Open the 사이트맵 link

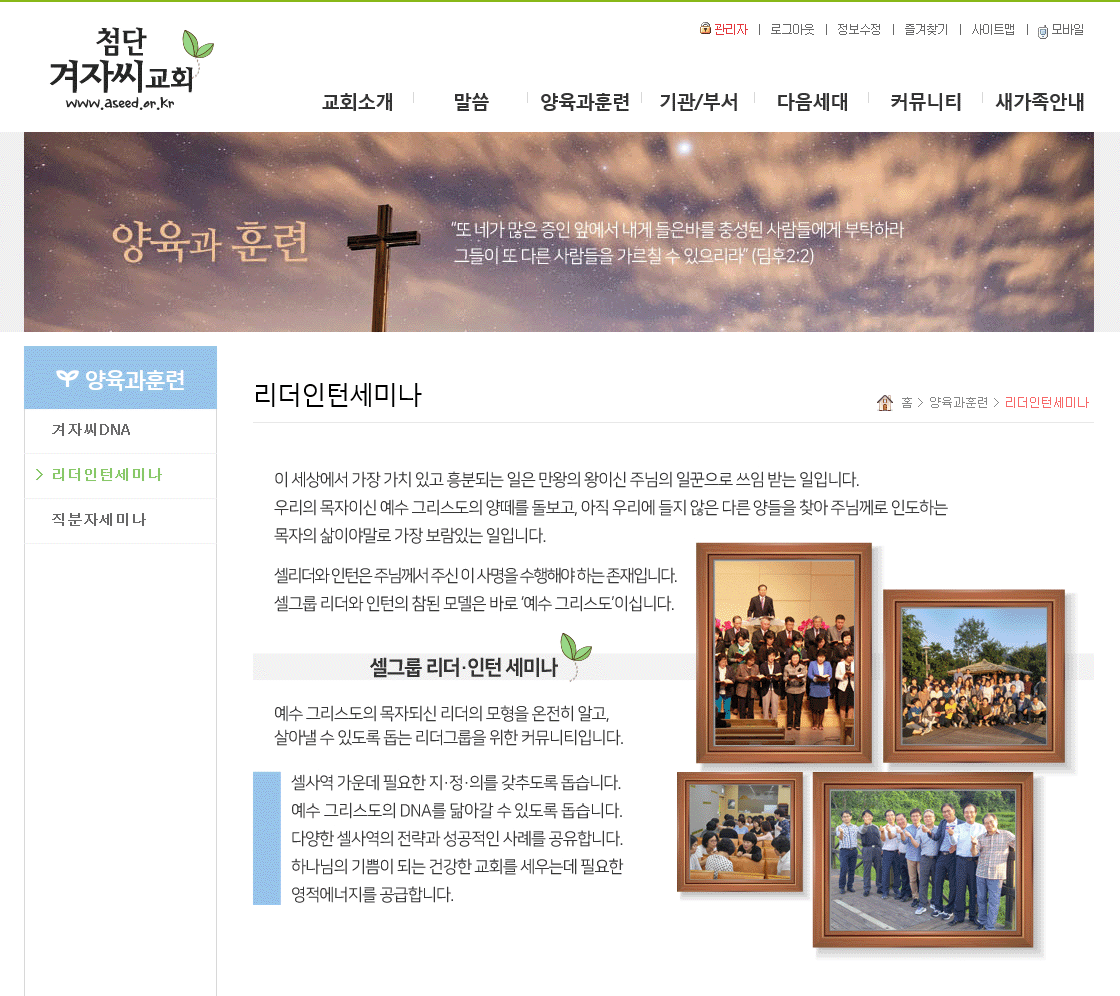[x=993, y=30]
